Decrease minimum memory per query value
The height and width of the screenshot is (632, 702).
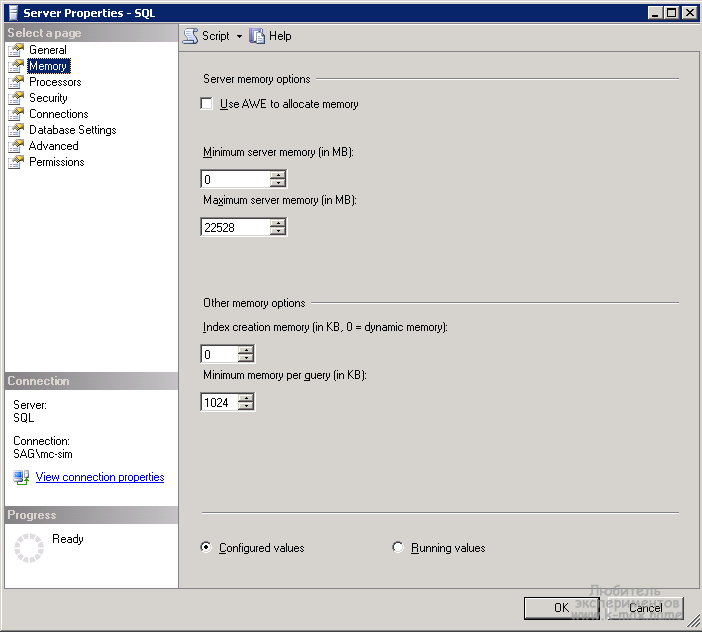(x=246, y=406)
